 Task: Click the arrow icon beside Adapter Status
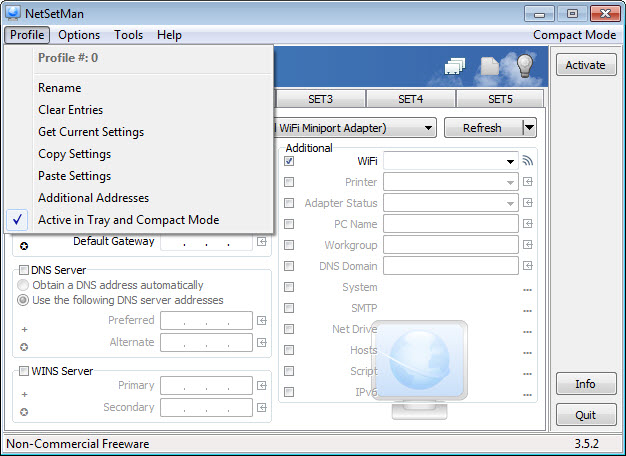pos(528,202)
